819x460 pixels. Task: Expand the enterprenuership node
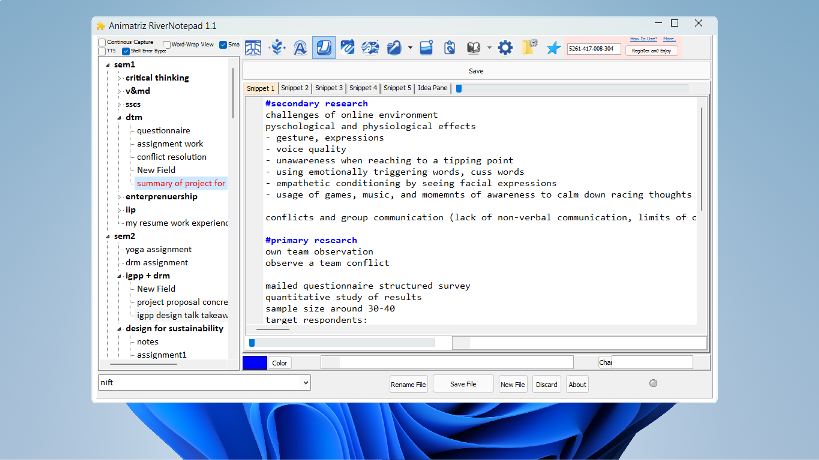(x=120, y=197)
